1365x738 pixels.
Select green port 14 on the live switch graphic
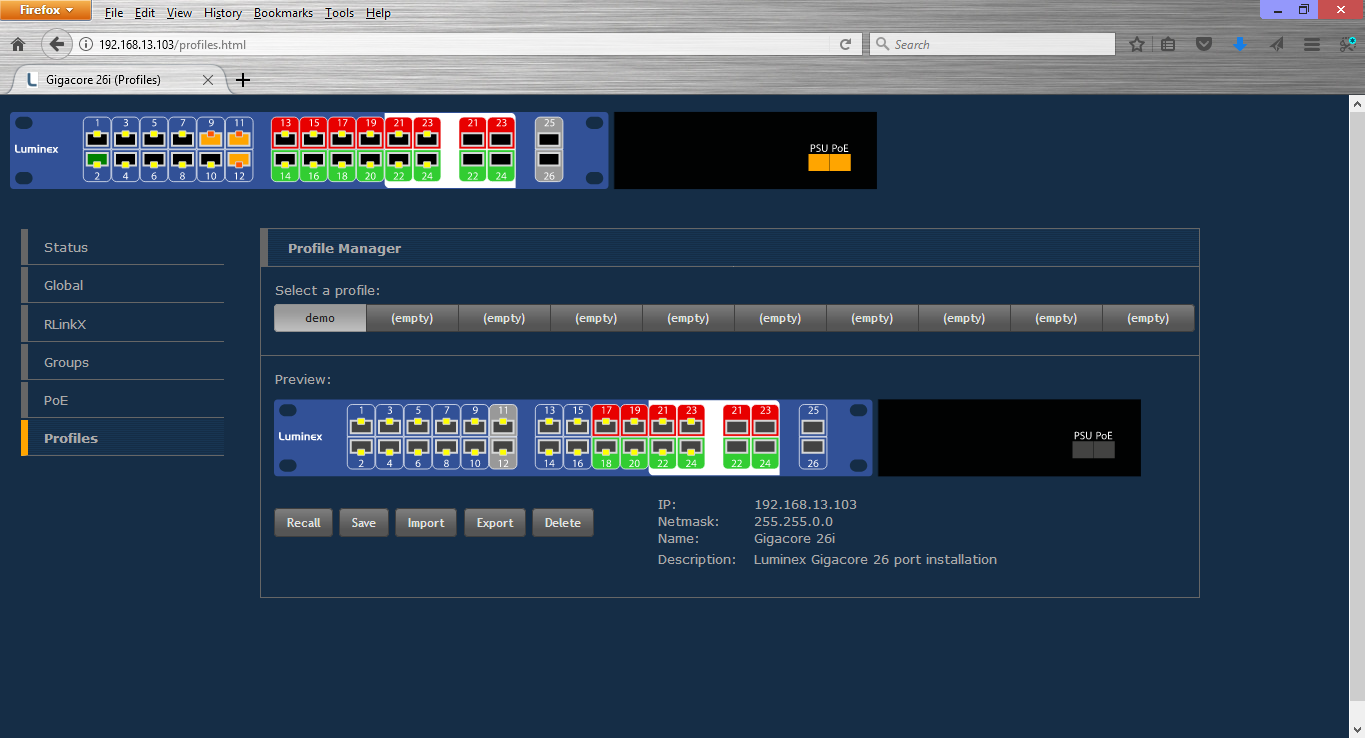click(x=285, y=166)
